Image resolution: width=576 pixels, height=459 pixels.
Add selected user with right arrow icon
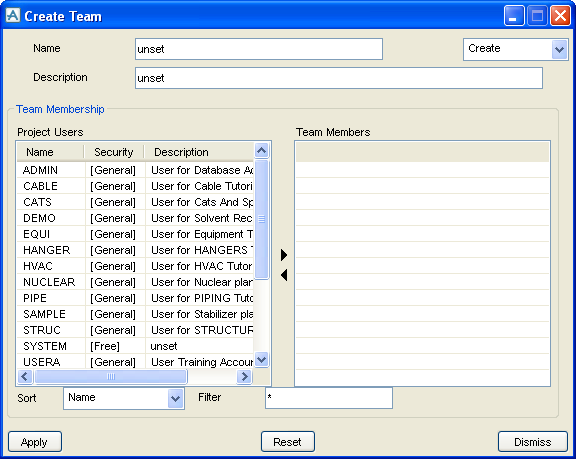click(284, 255)
